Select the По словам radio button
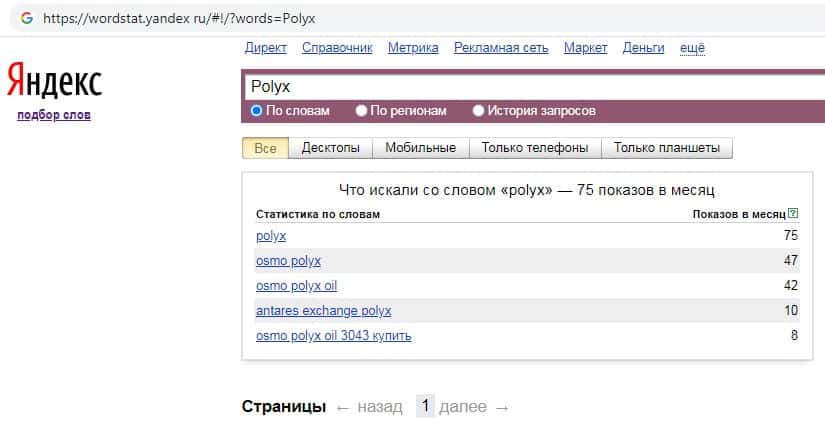The height and width of the screenshot is (444, 825). tap(257, 111)
